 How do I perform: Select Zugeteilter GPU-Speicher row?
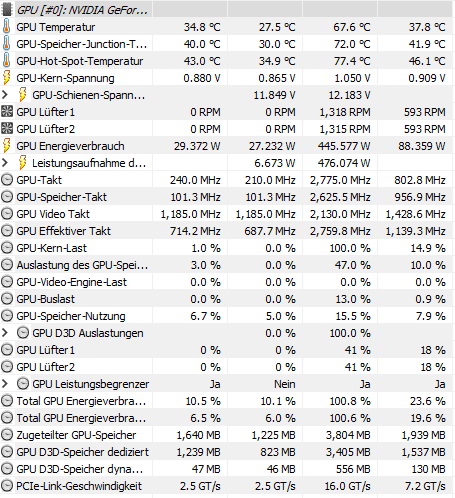click(227, 435)
